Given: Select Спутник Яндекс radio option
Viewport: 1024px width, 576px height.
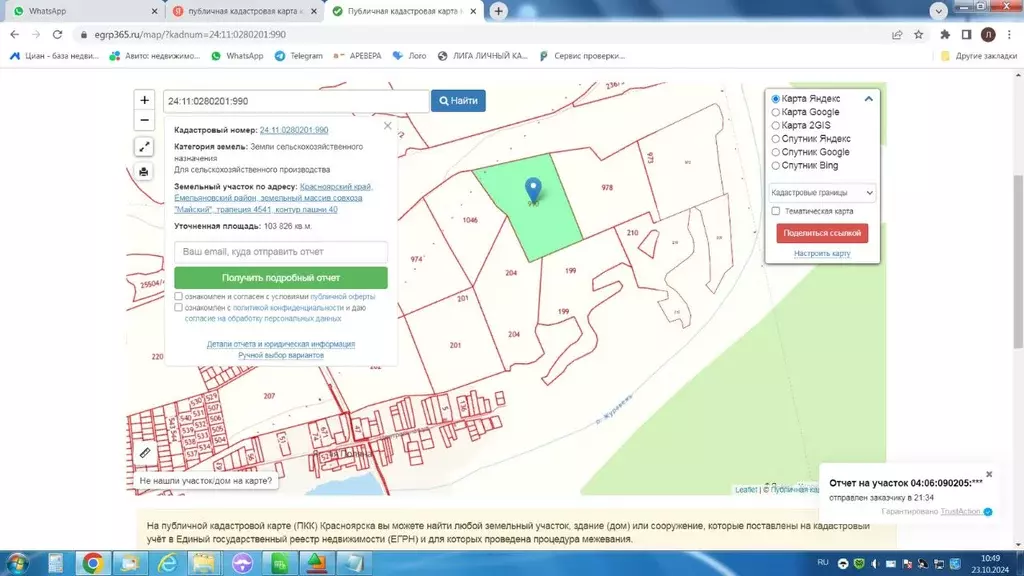Looking at the screenshot, I should 775,138.
